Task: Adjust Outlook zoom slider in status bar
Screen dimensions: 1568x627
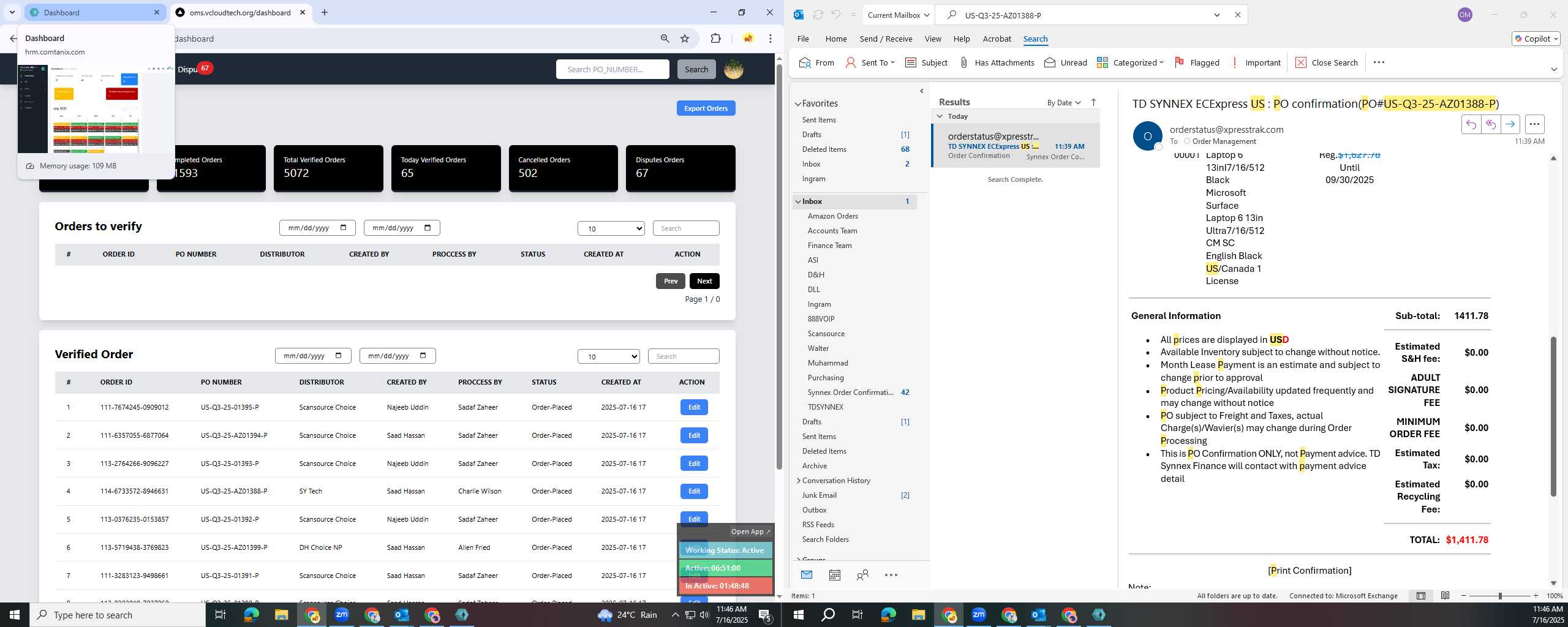Action: tap(1500, 596)
